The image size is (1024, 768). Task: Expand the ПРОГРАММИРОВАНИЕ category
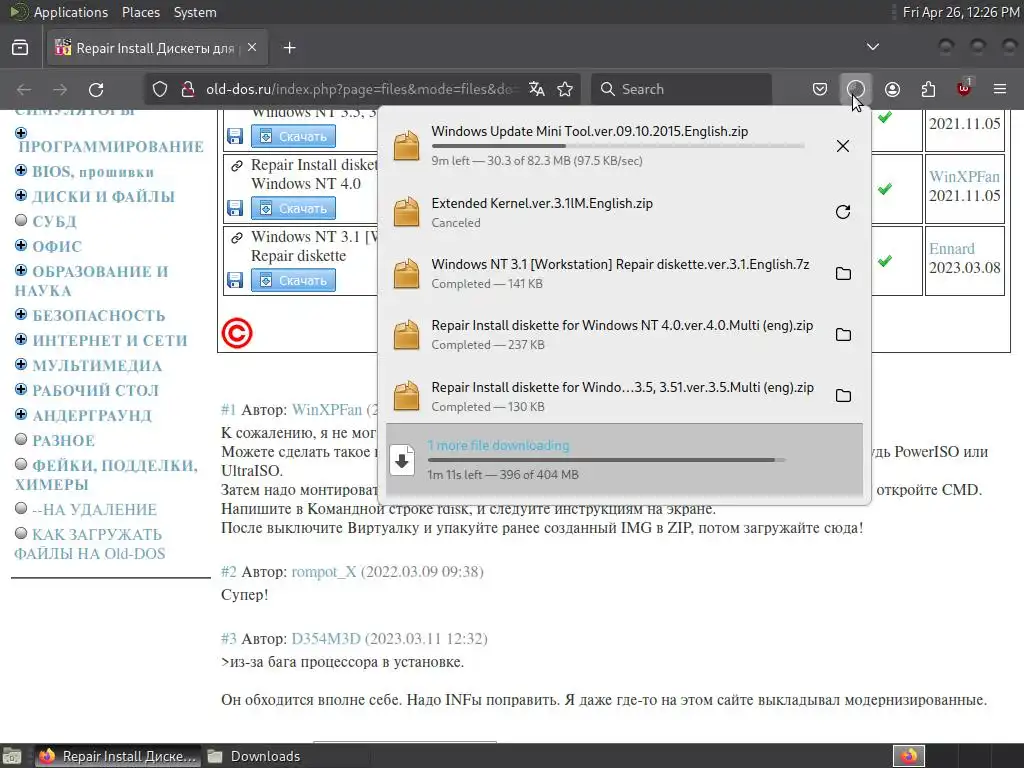pyautogui.click(x=21, y=133)
